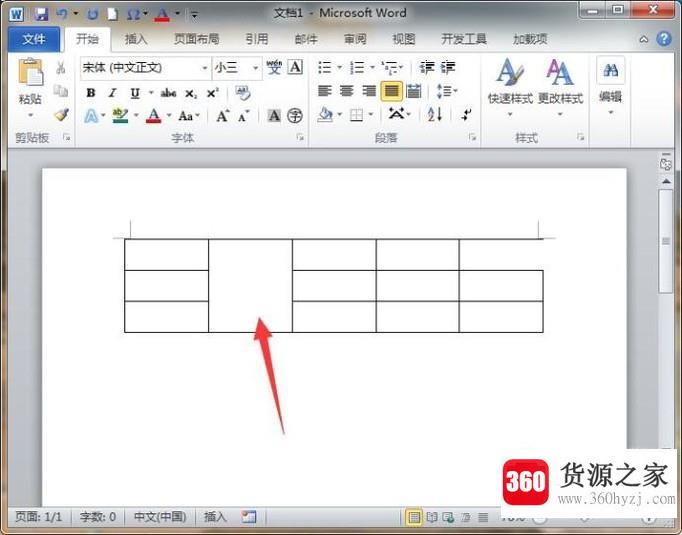Switch to the 引用 References tab
Viewport: 682px width, 535px height.
[x=257, y=39]
